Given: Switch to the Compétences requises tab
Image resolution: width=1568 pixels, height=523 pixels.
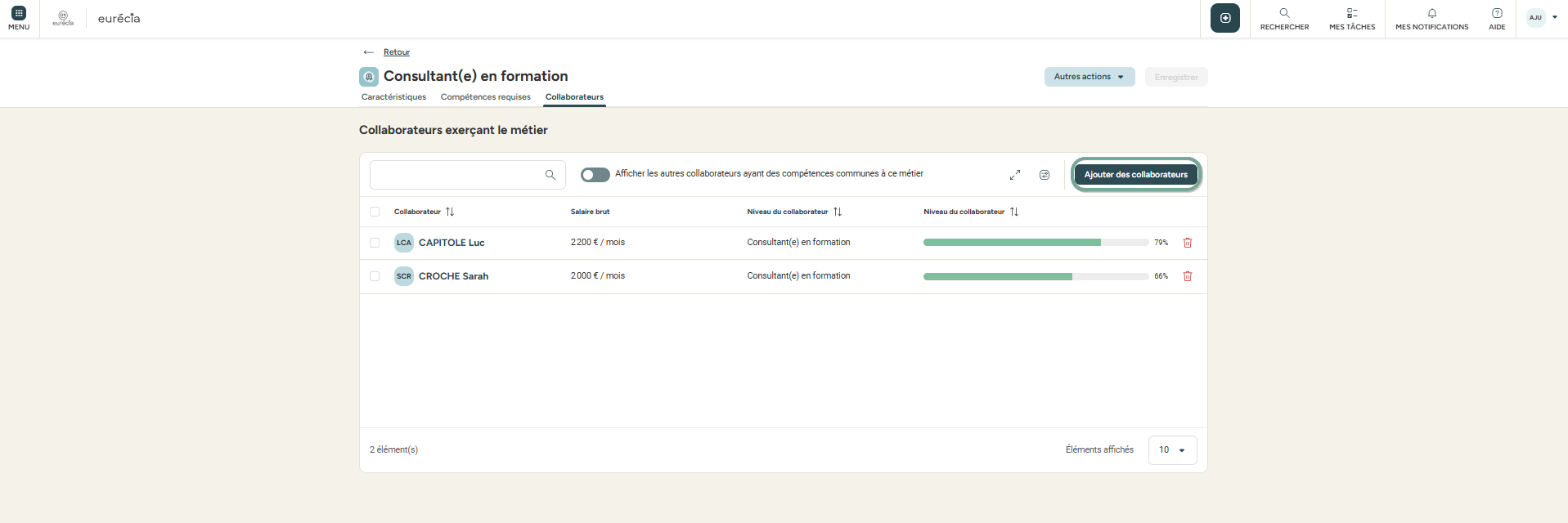Looking at the screenshot, I should click(485, 97).
